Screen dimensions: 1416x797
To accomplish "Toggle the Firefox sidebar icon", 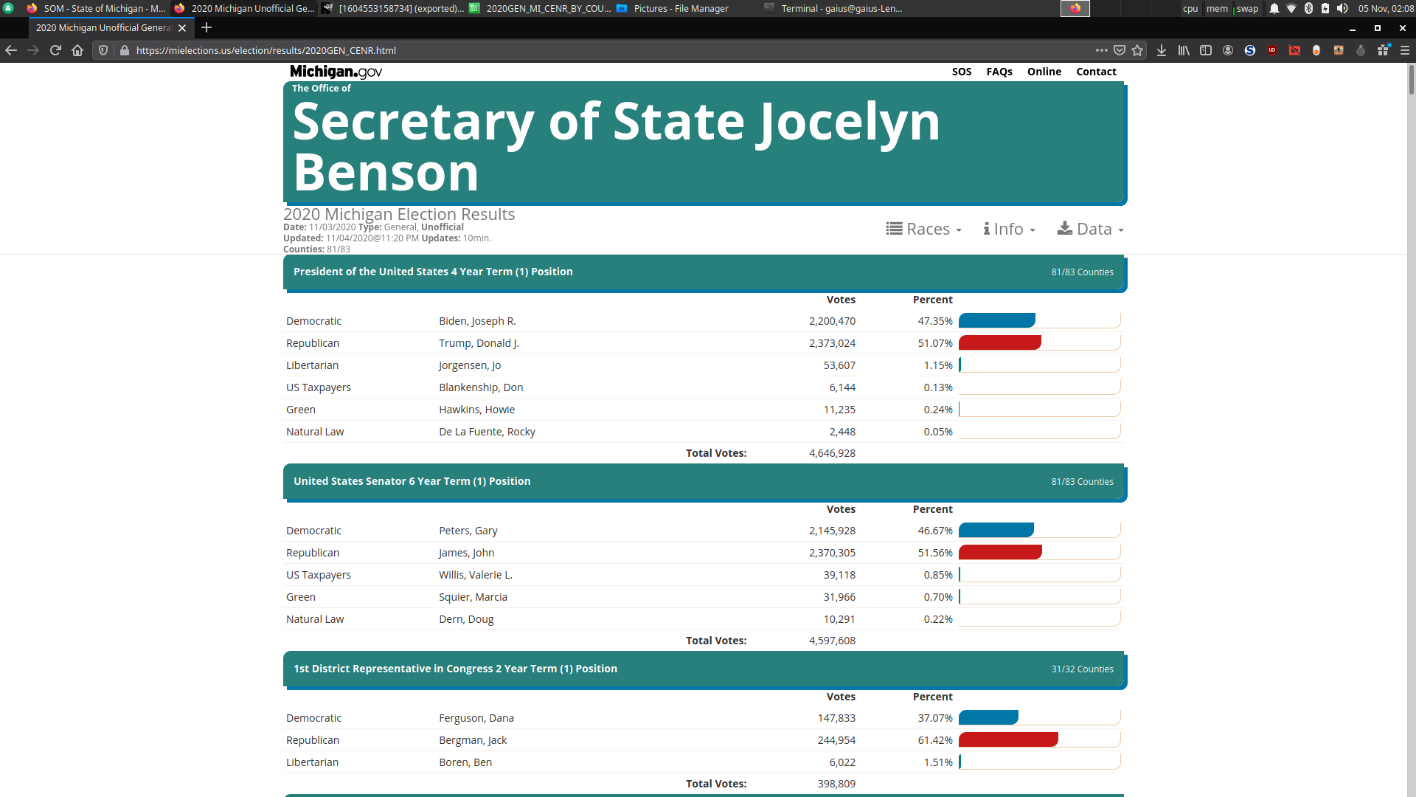I will click(1206, 50).
